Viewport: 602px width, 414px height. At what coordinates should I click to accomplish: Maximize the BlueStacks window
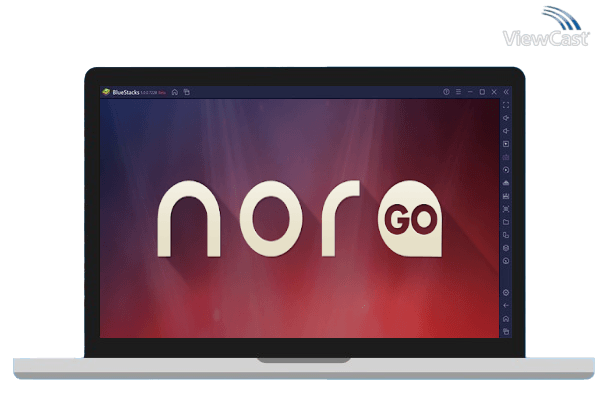[482, 92]
